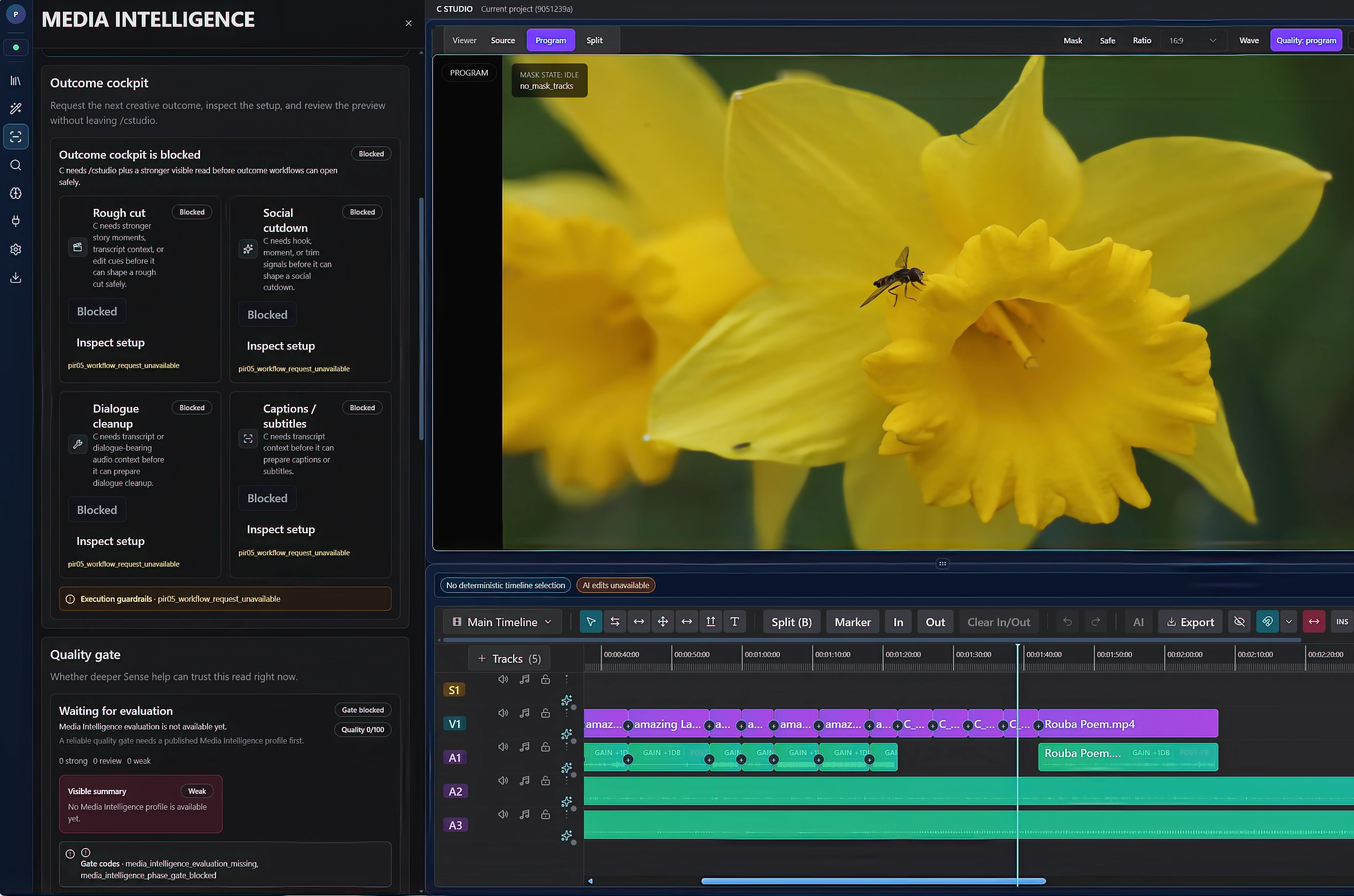Expand the chevron beside the link button
The image size is (1354, 896).
click(1288, 622)
